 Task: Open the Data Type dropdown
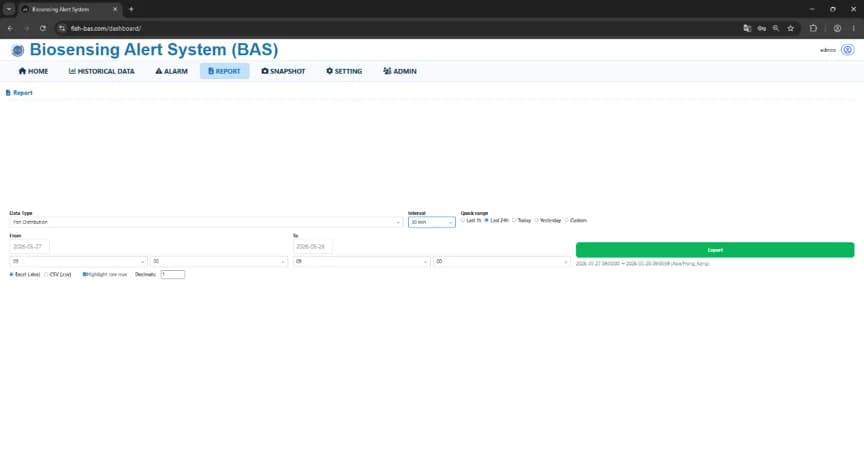coord(206,222)
